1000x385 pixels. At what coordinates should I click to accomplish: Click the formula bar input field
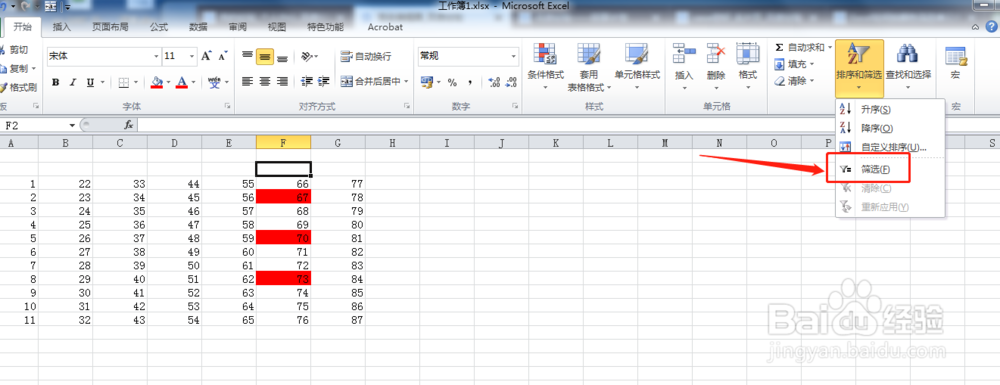[x=568, y=125]
